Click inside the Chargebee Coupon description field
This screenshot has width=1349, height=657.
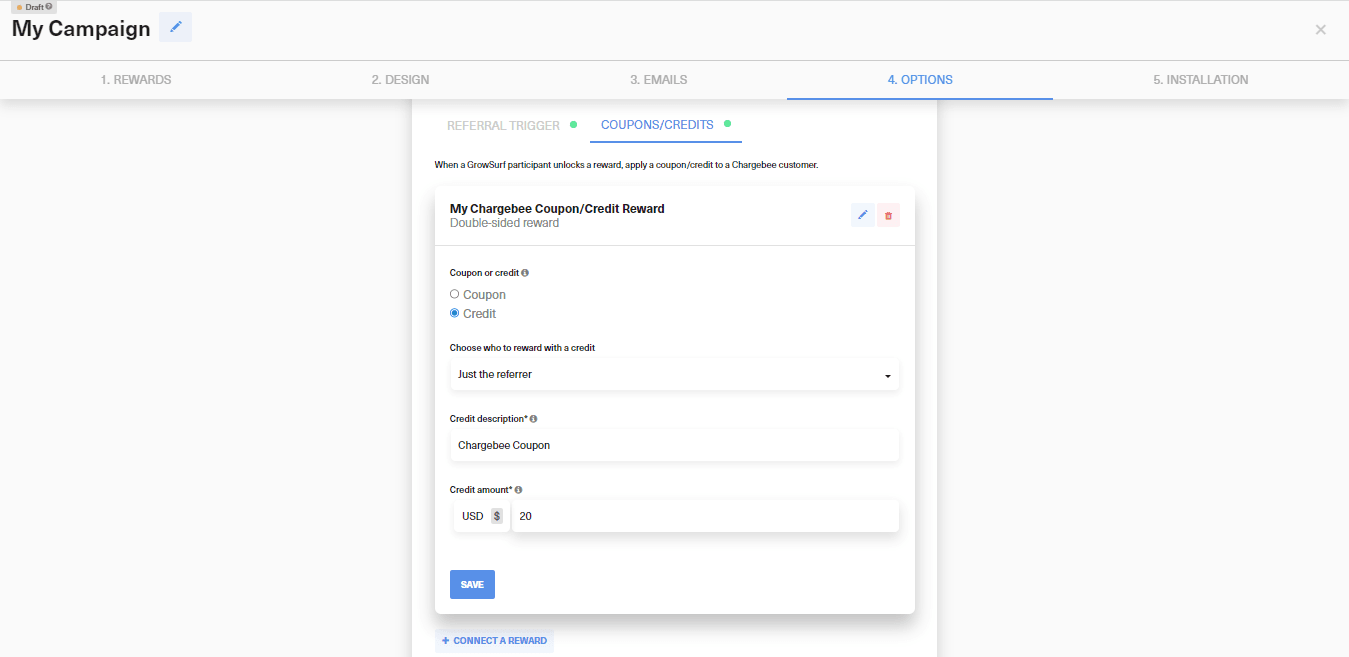pos(674,445)
